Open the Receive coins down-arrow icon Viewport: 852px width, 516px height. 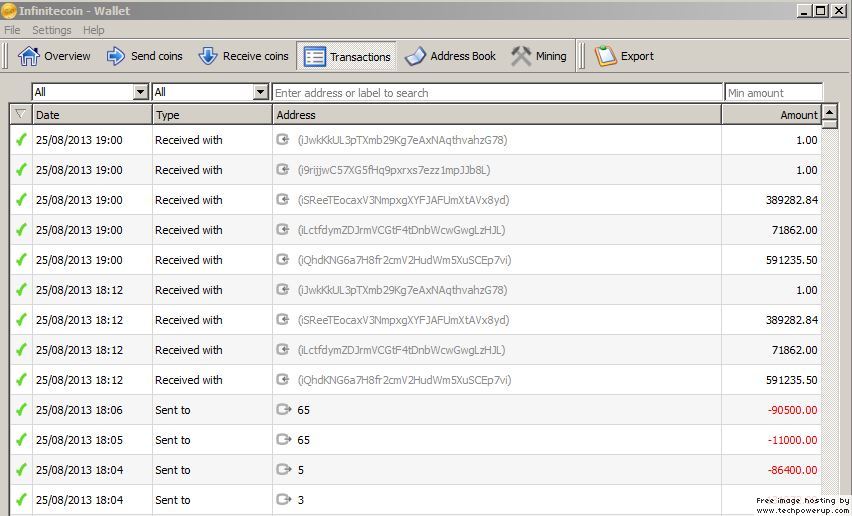tap(208, 56)
